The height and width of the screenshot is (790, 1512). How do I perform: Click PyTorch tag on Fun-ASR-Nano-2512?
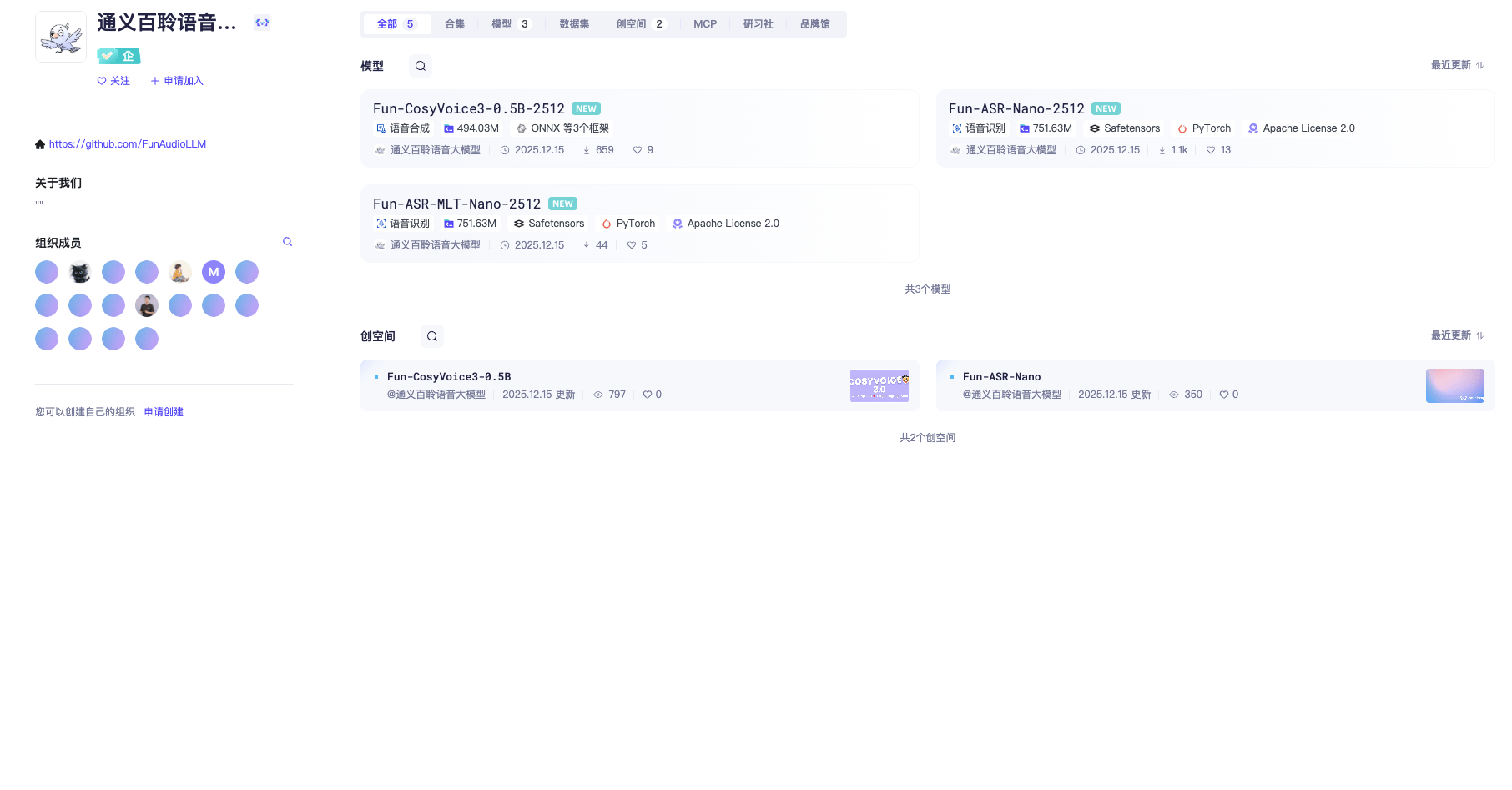[1204, 128]
